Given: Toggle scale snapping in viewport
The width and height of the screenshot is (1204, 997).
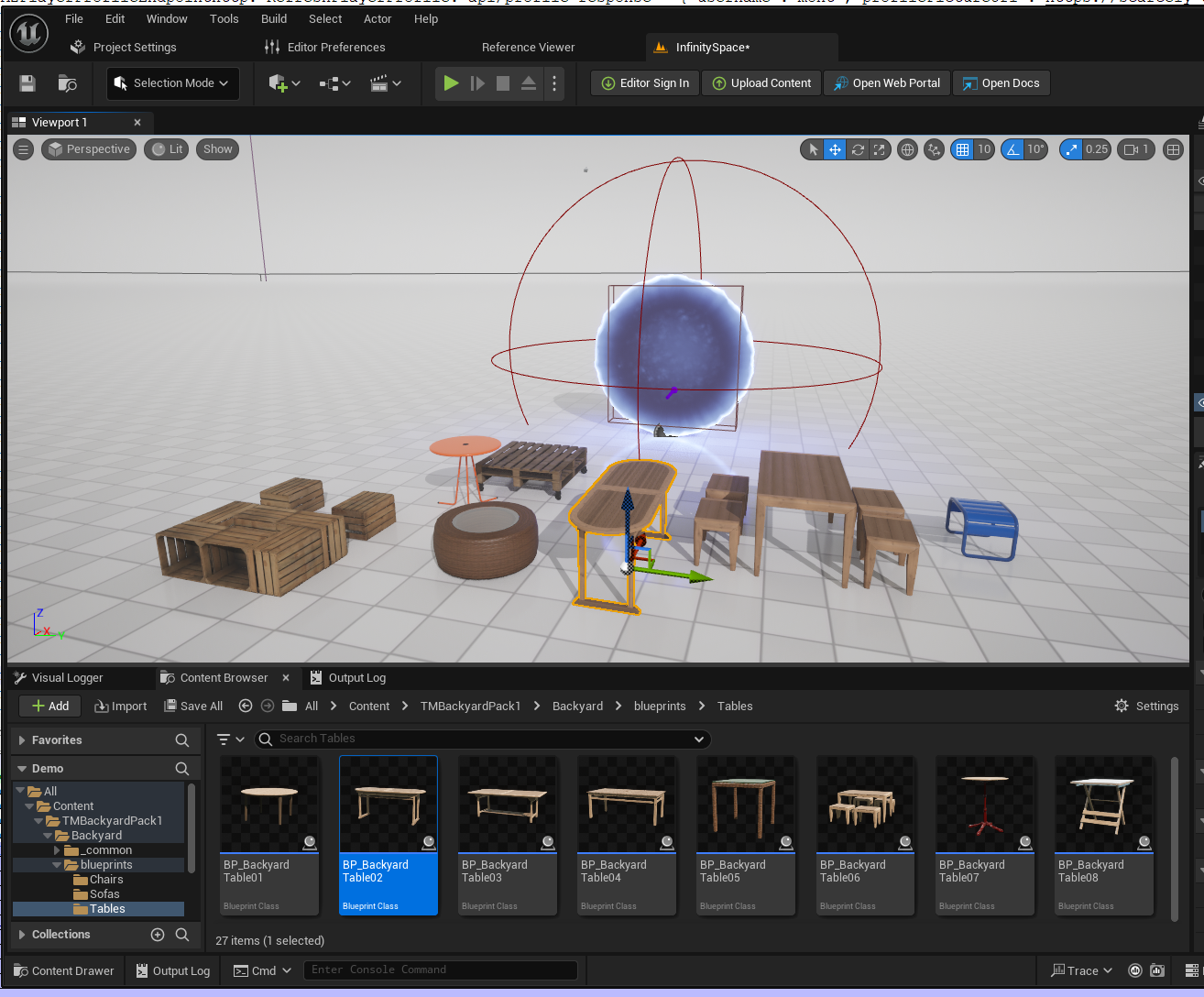Looking at the screenshot, I should pos(1071,149).
